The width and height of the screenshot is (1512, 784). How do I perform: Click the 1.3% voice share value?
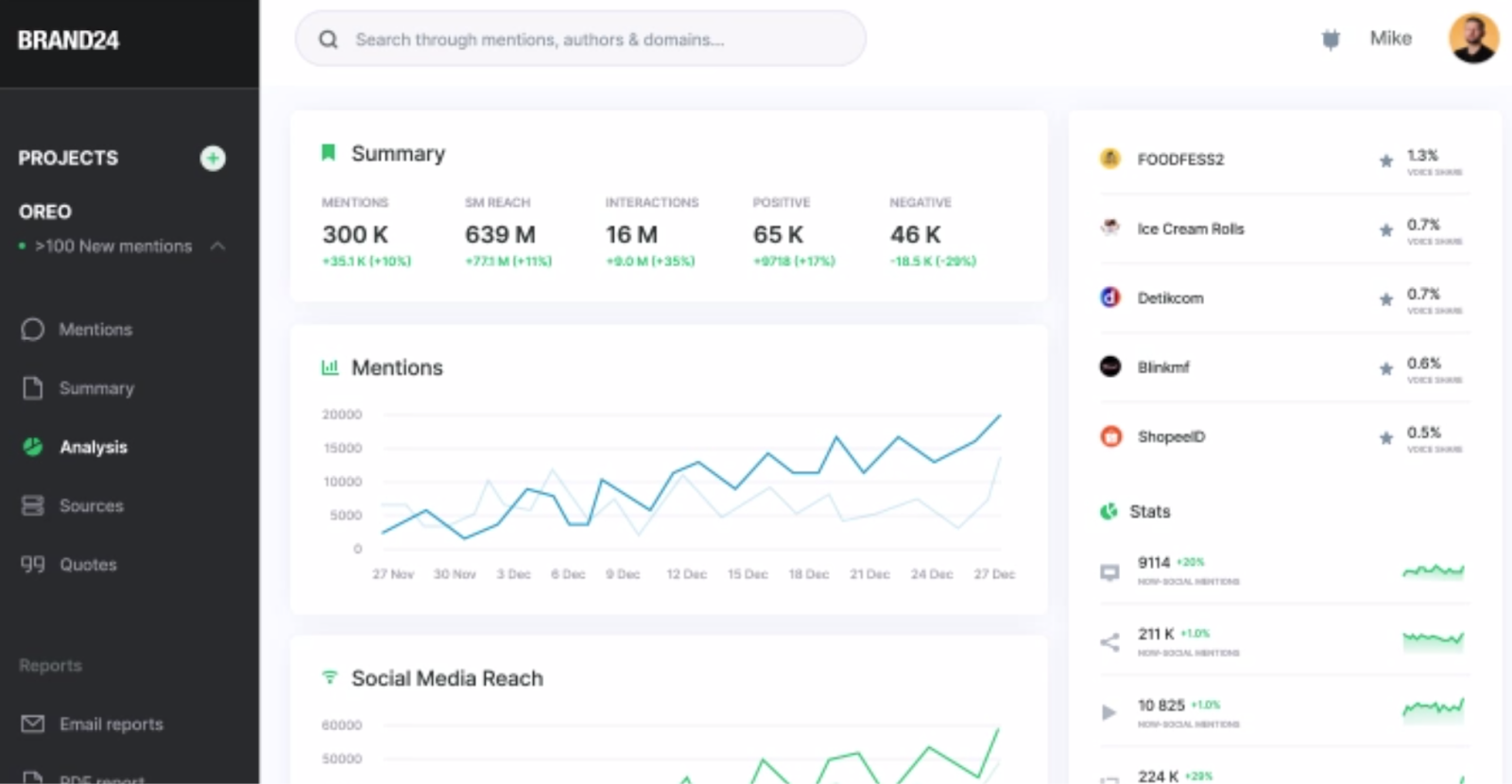point(1422,155)
